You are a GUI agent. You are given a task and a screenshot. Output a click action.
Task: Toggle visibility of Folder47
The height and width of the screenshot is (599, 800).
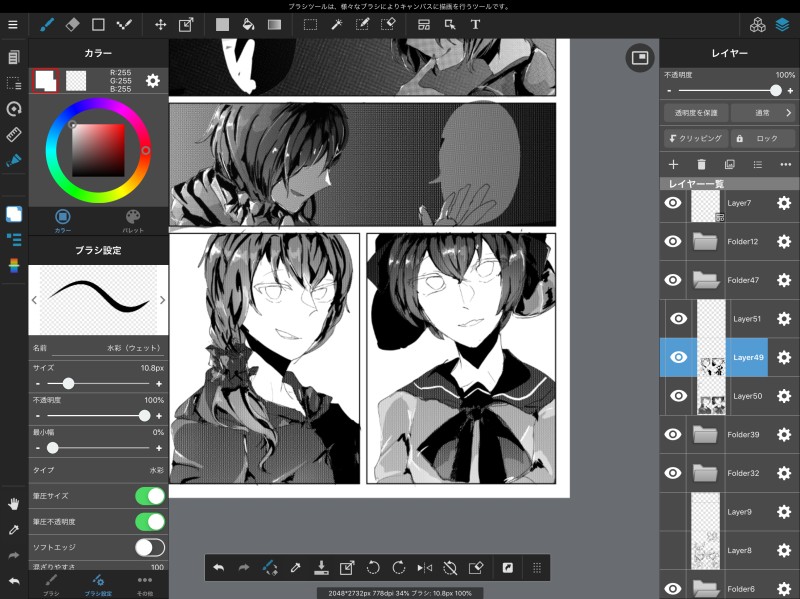[673, 280]
